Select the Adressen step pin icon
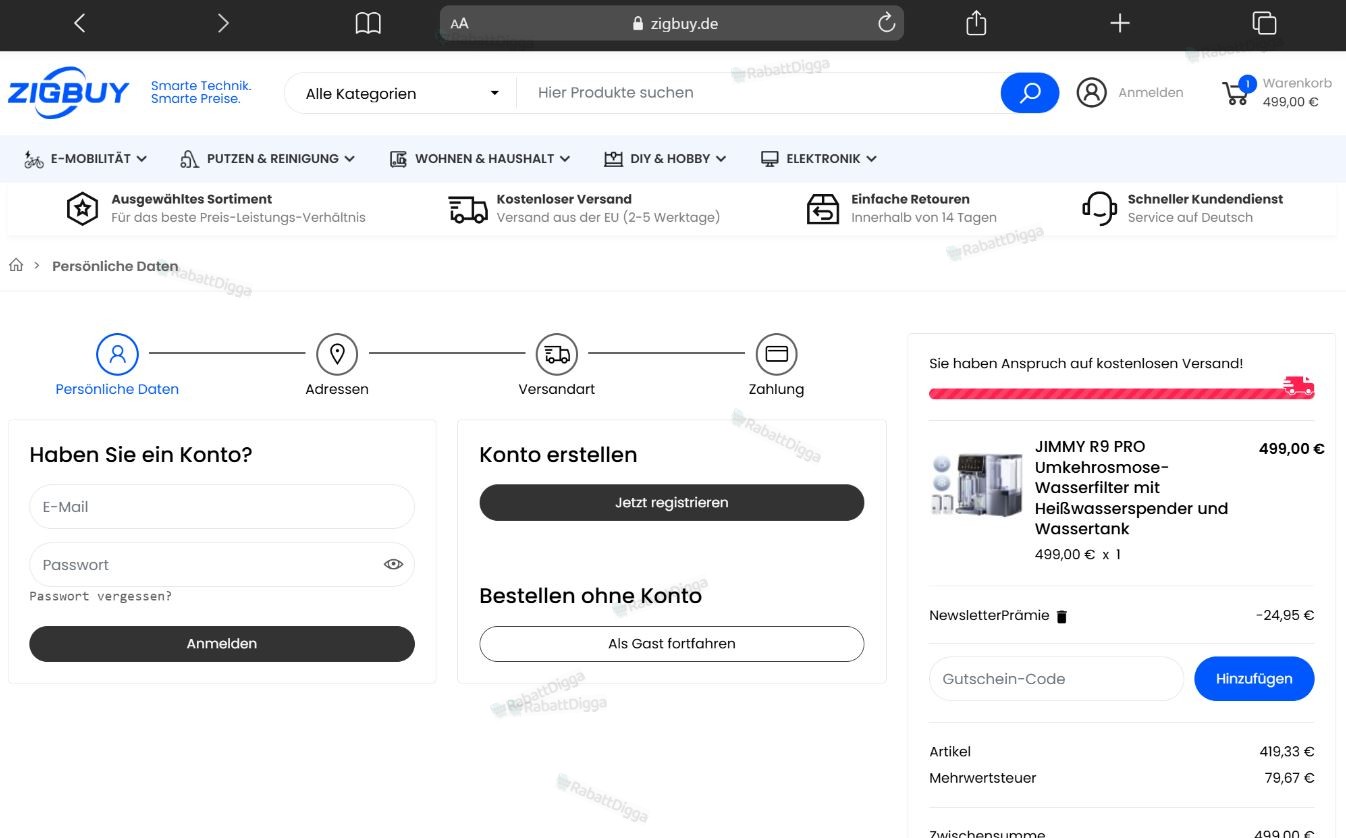Image resolution: width=1346 pixels, height=838 pixels. [x=337, y=354]
